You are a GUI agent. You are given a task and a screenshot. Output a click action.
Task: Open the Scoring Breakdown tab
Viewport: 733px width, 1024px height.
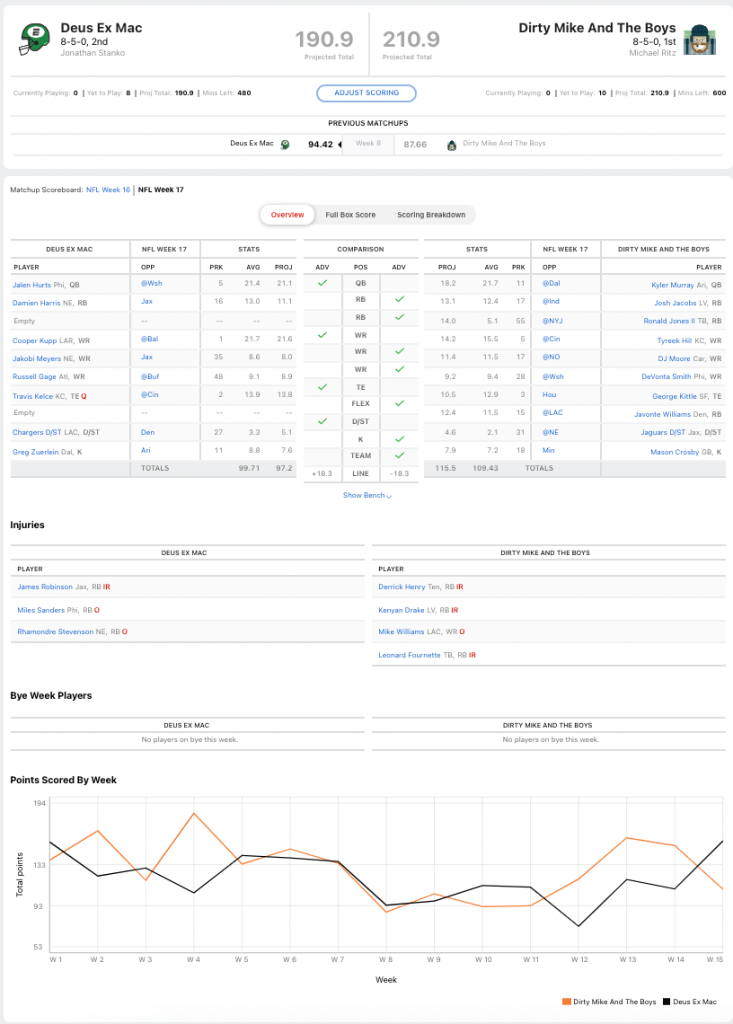point(430,215)
